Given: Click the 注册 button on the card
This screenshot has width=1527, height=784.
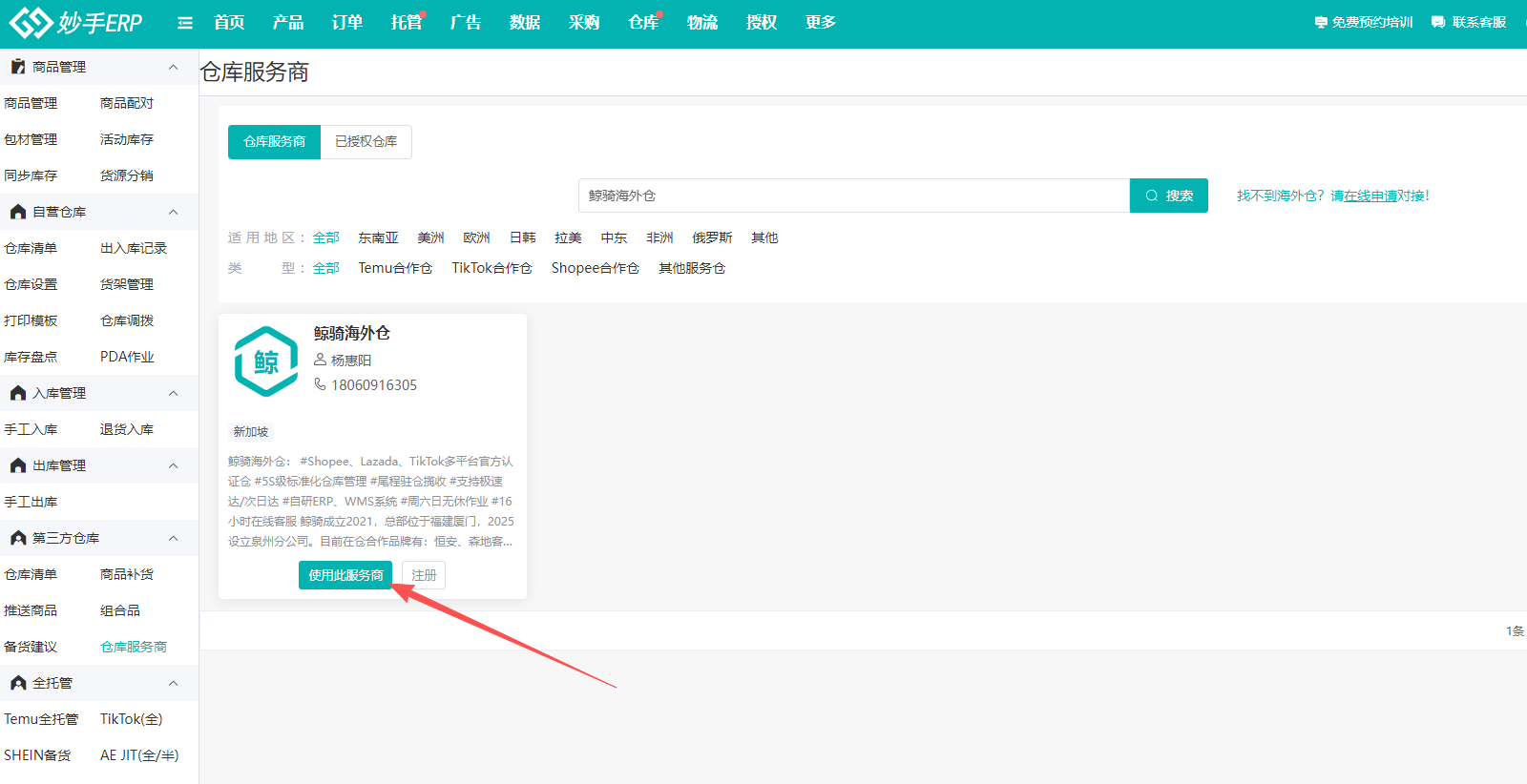Looking at the screenshot, I should tap(424, 575).
